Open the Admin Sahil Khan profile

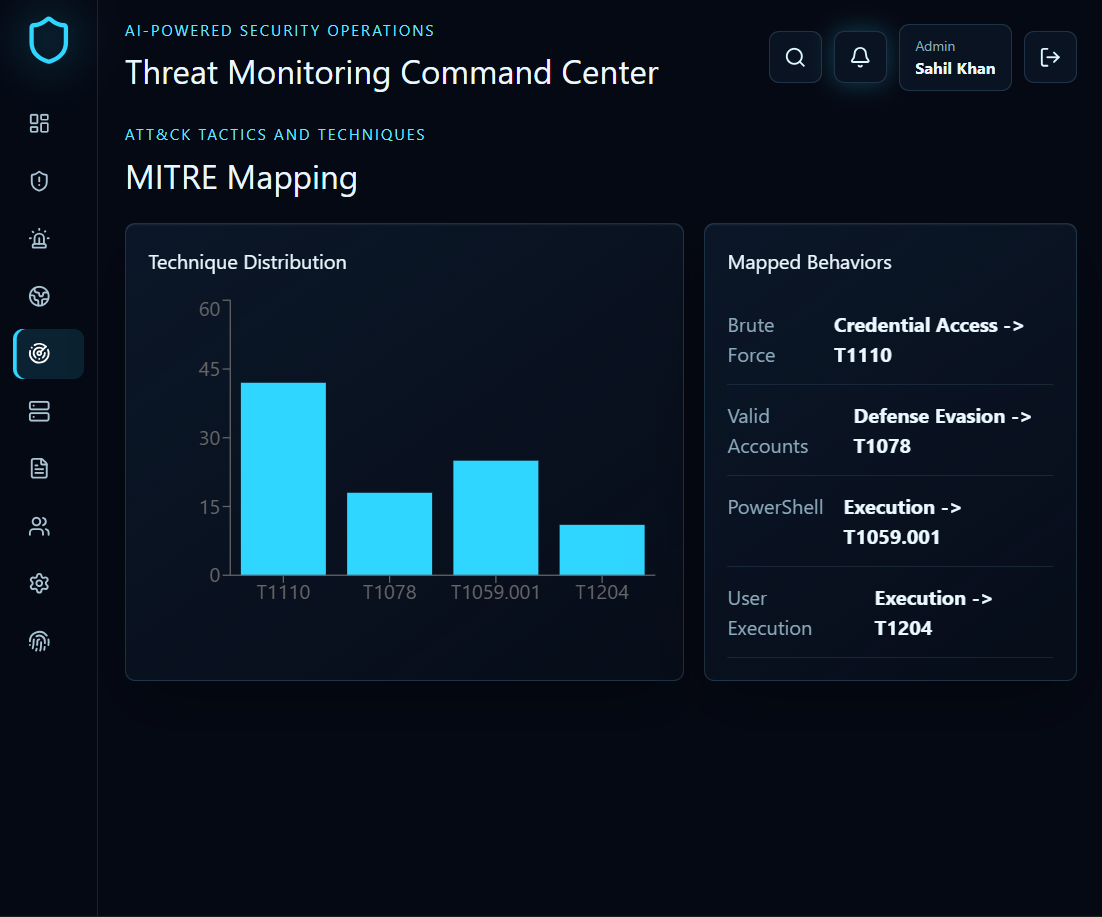[955, 58]
